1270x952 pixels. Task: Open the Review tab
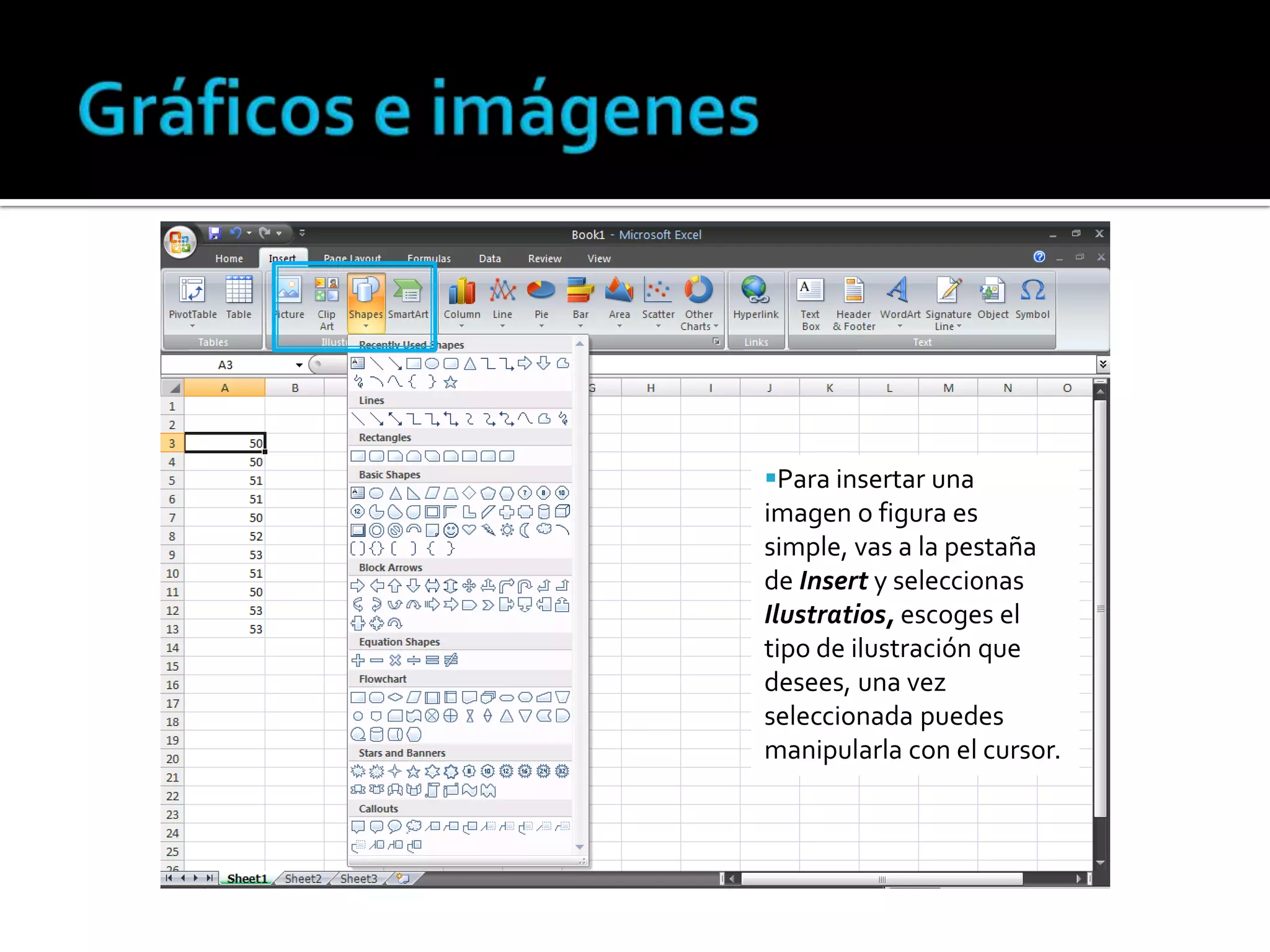click(544, 258)
